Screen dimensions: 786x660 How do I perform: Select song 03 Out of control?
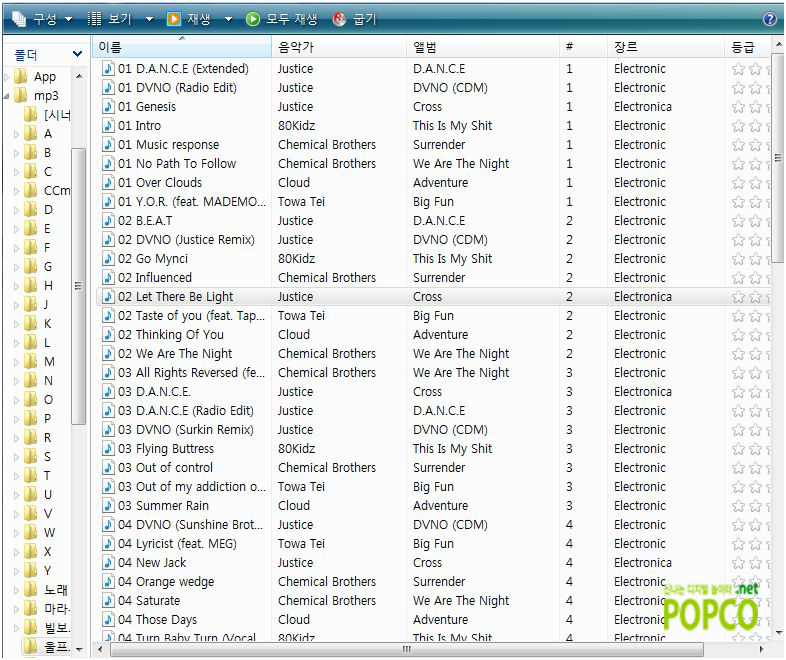tap(165, 468)
